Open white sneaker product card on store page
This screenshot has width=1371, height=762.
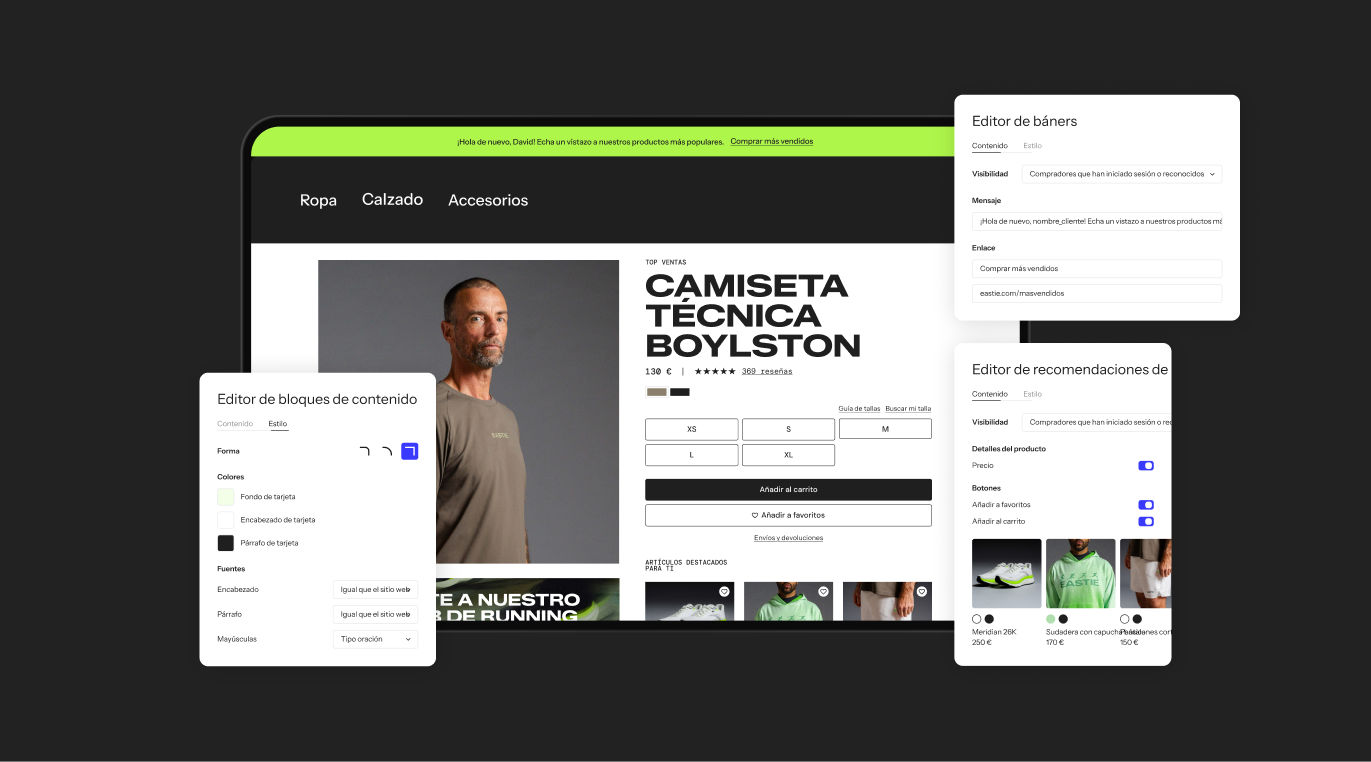click(x=689, y=601)
